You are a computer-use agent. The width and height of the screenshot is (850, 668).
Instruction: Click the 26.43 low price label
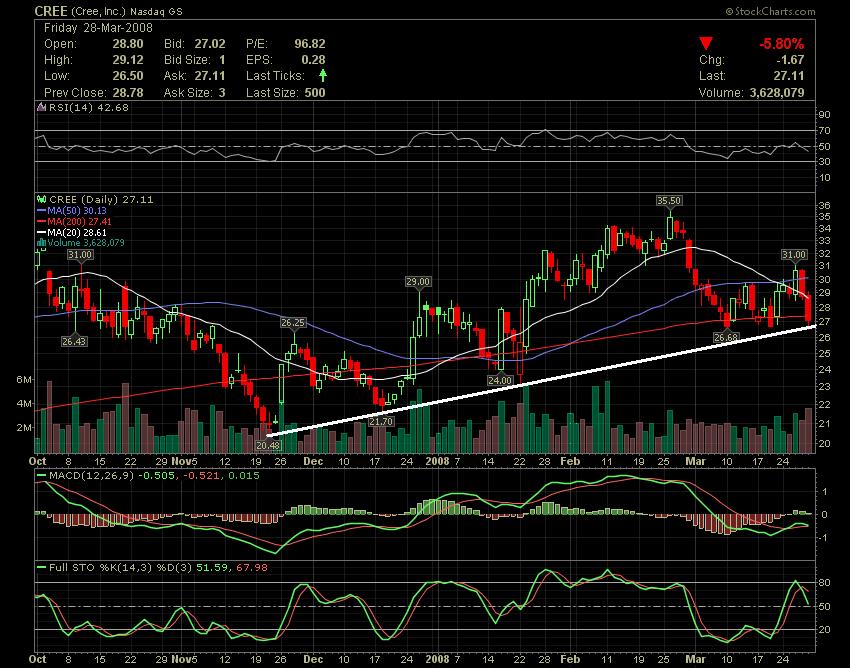(74, 342)
